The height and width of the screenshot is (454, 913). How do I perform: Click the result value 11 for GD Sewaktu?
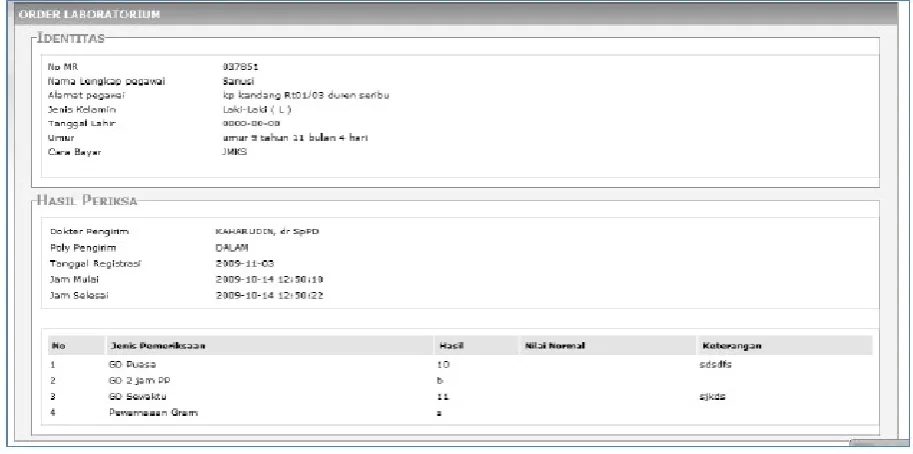pos(443,397)
